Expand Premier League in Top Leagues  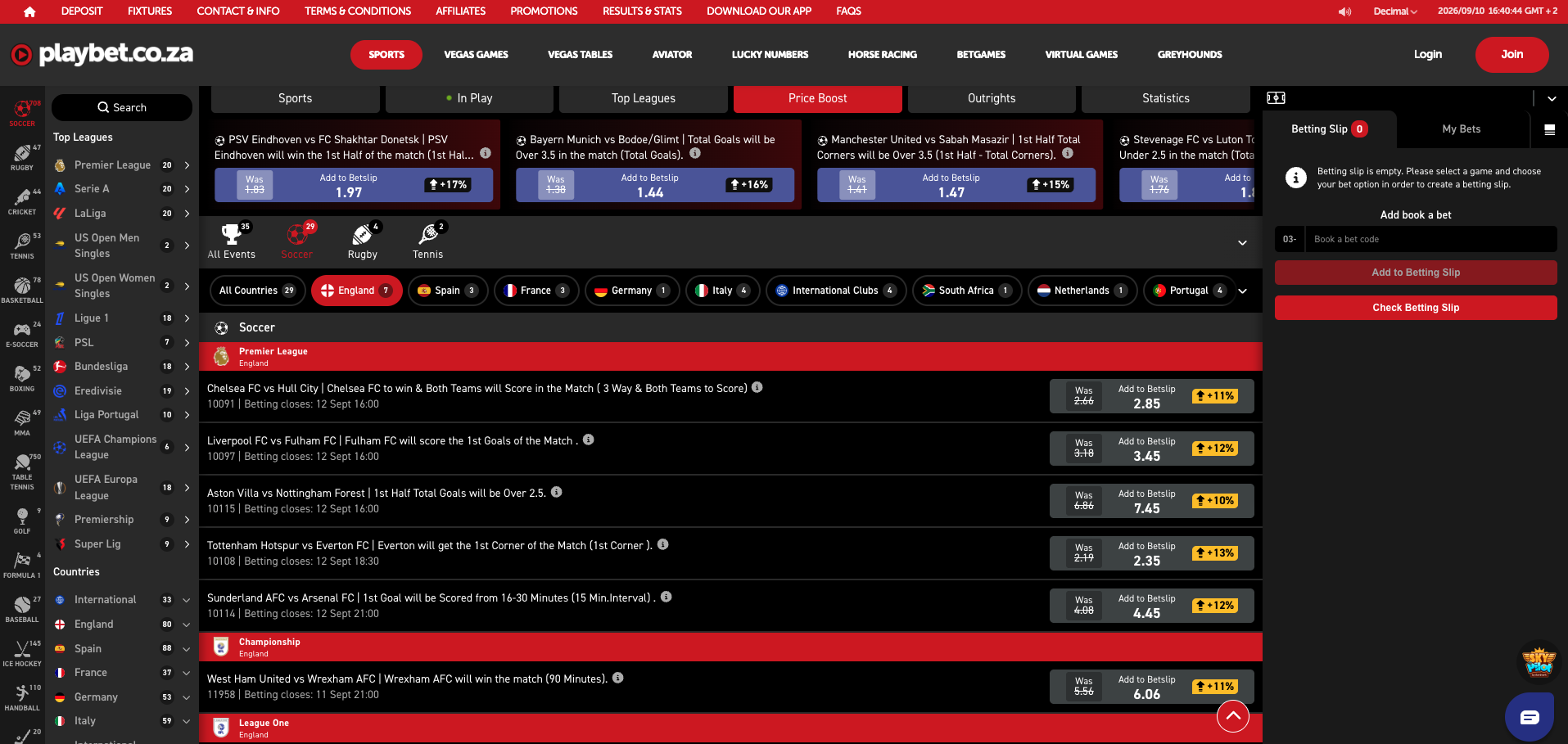click(187, 165)
